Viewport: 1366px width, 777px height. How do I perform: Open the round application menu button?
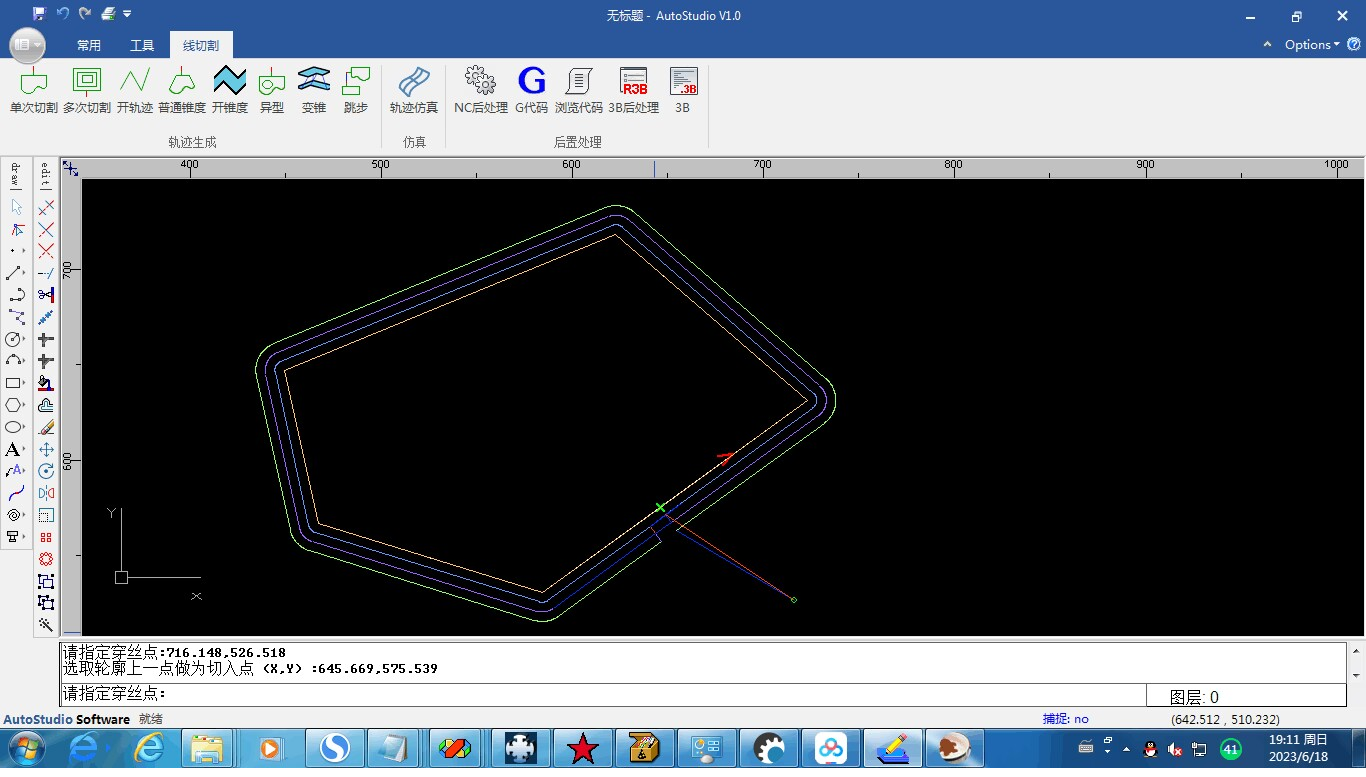point(27,45)
